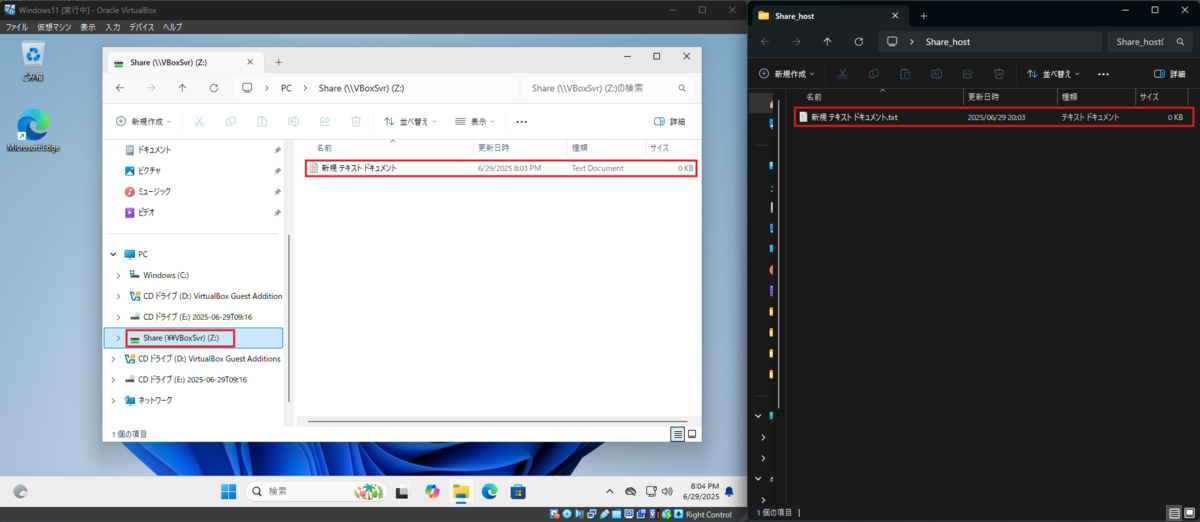Go up one level in the Share (Z:) window
Screen dimensions: 1200x522
[x=182, y=88]
